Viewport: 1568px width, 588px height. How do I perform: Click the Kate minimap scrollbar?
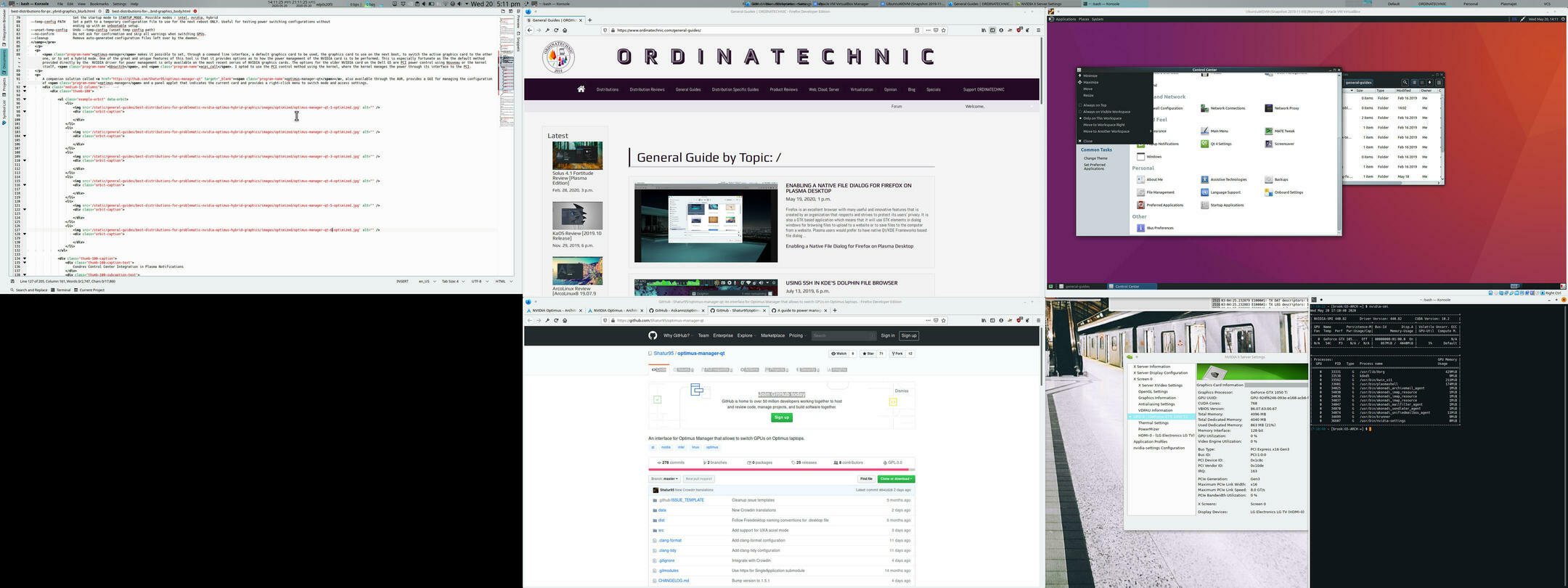(507, 145)
